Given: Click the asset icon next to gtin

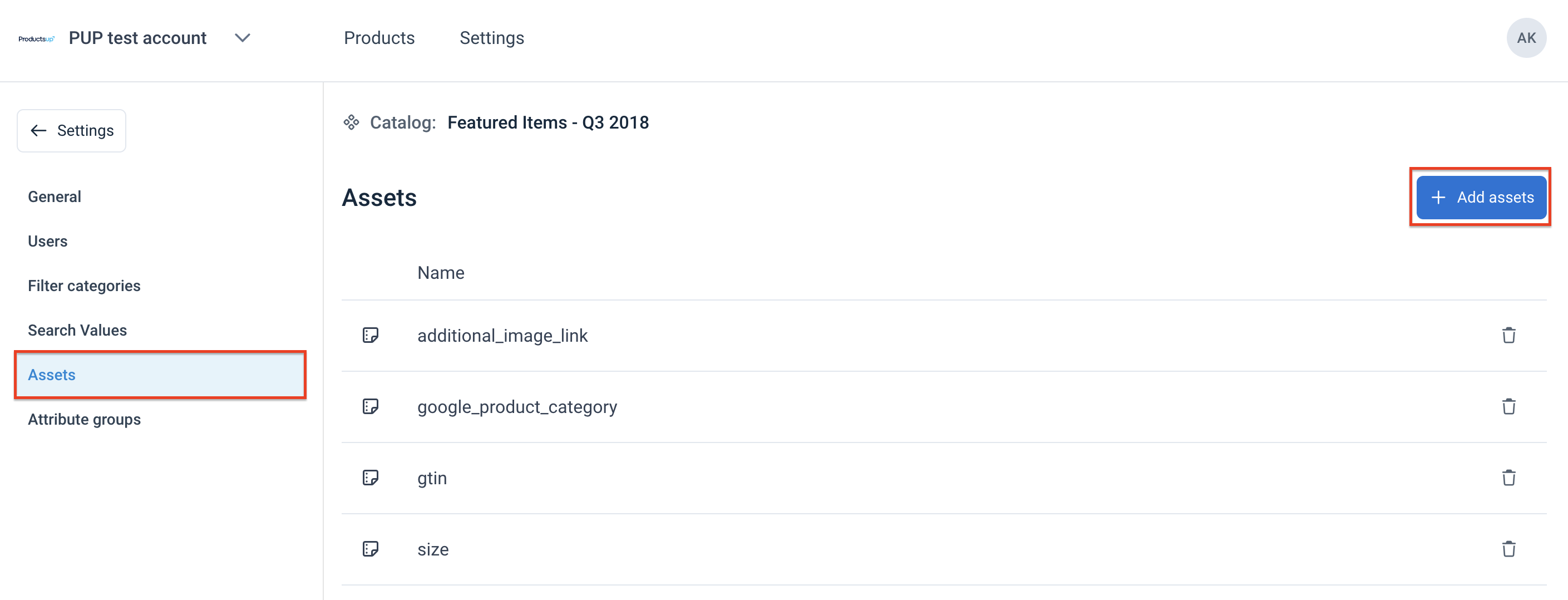Looking at the screenshot, I should (371, 478).
